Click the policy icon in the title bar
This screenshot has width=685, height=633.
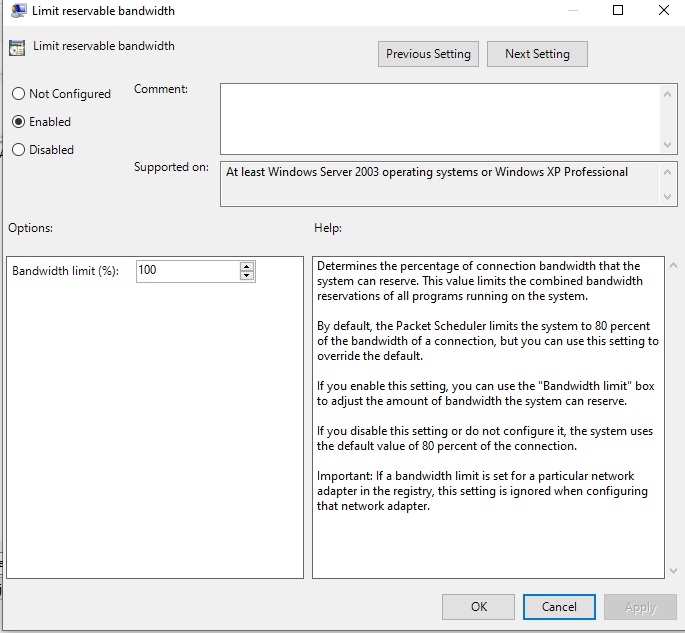pos(19,11)
